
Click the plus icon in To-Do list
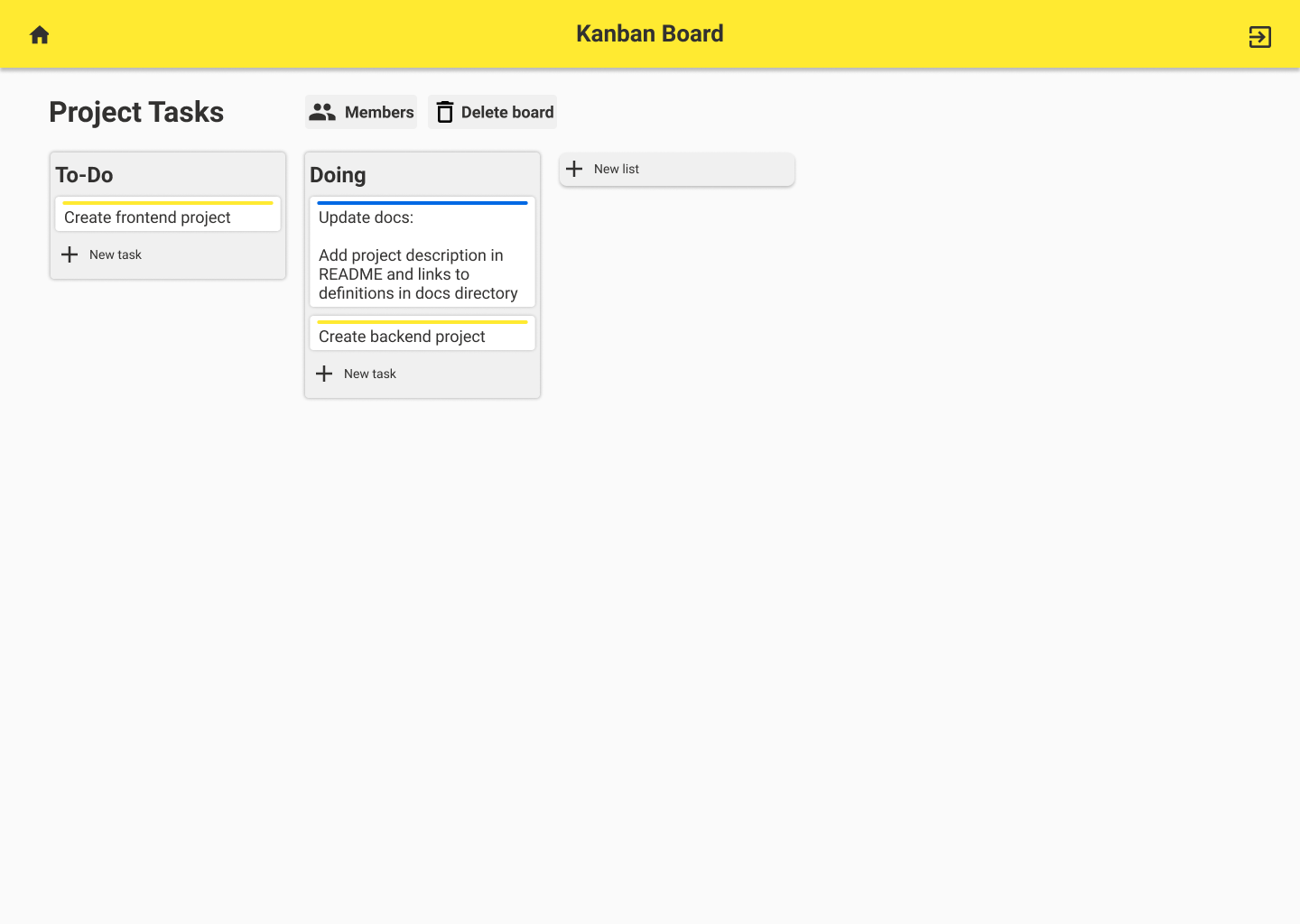point(70,254)
